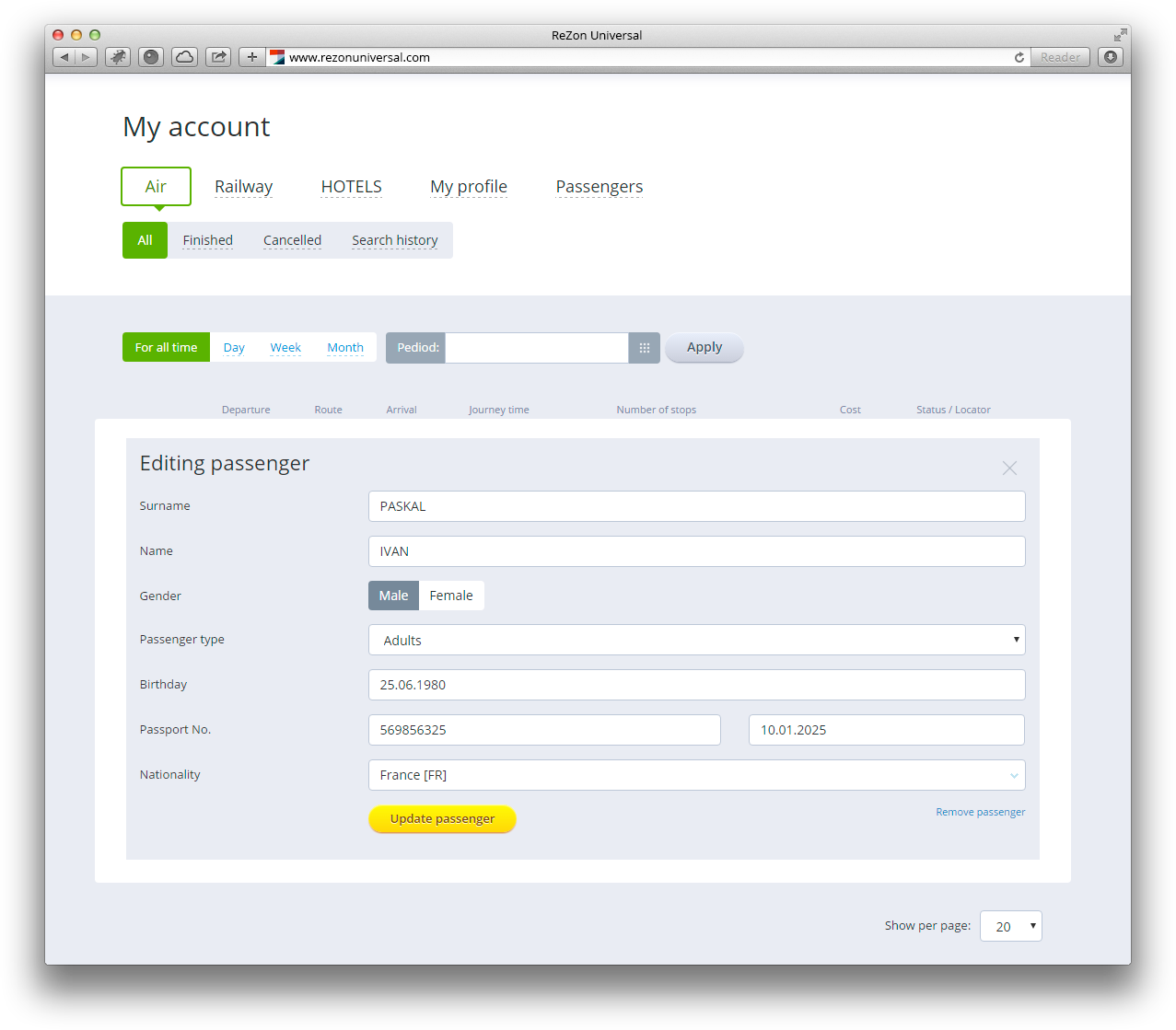This screenshot has height=1030, width=1176.
Task: Click the Update passenger button
Action: pyautogui.click(x=442, y=818)
